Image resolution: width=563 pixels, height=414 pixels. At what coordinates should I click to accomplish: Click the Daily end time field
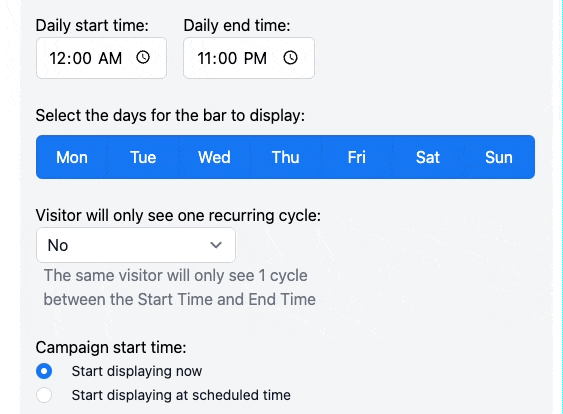pos(249,58)
